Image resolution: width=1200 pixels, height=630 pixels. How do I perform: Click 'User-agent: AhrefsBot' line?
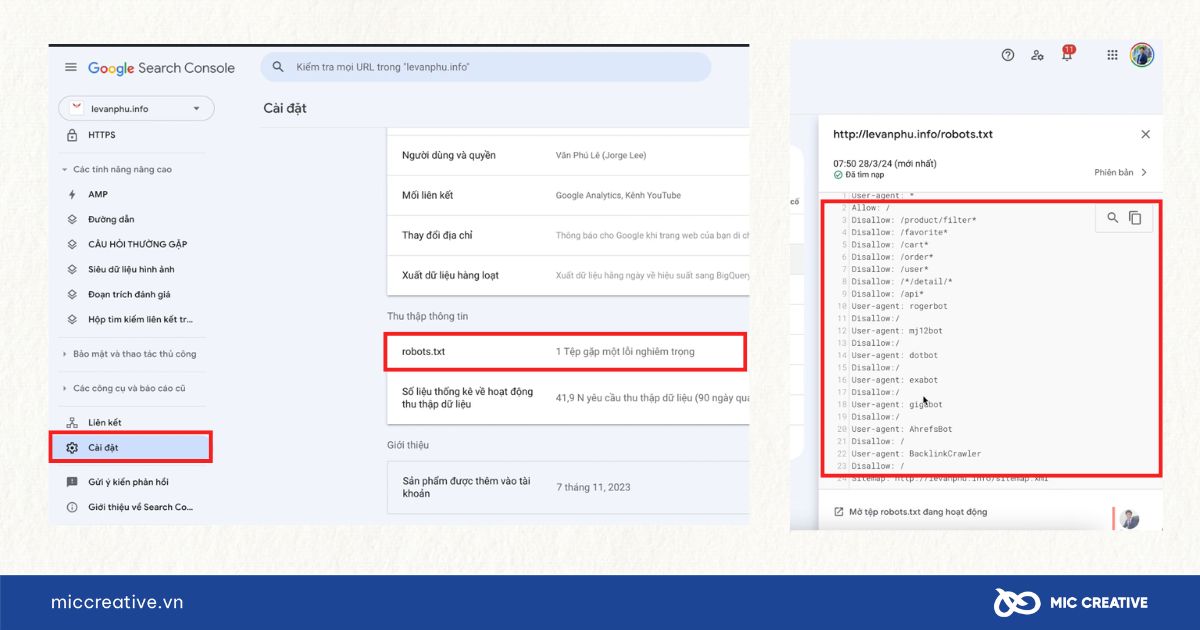[x=902, y=429]
